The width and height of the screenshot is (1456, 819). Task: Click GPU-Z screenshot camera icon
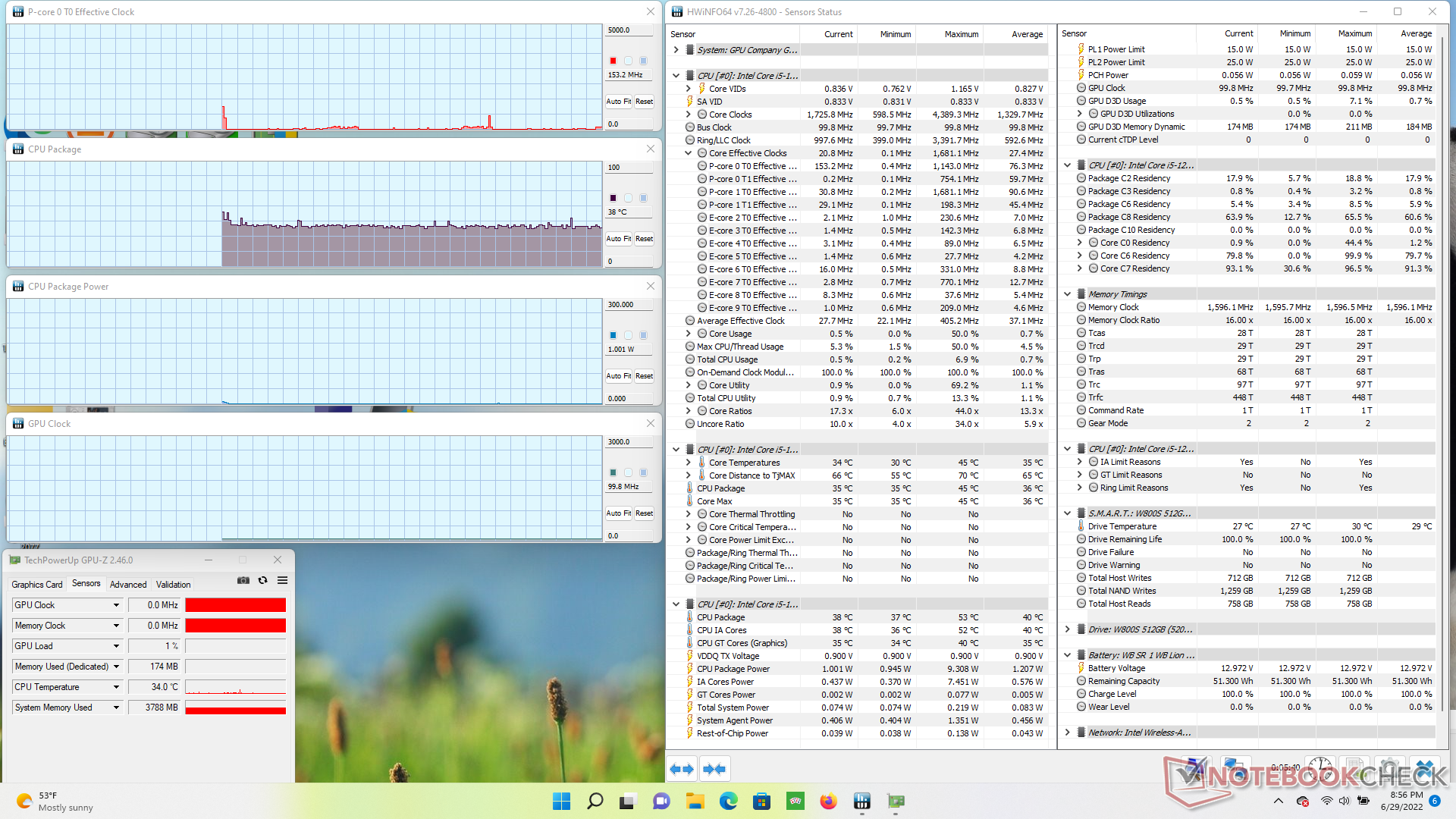click(x=243, y=580)
